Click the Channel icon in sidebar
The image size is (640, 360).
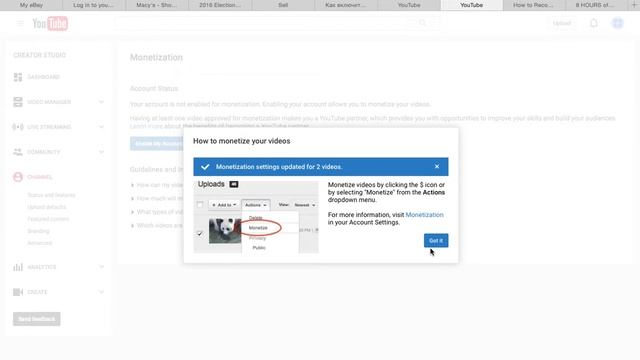tap(18, 177)
